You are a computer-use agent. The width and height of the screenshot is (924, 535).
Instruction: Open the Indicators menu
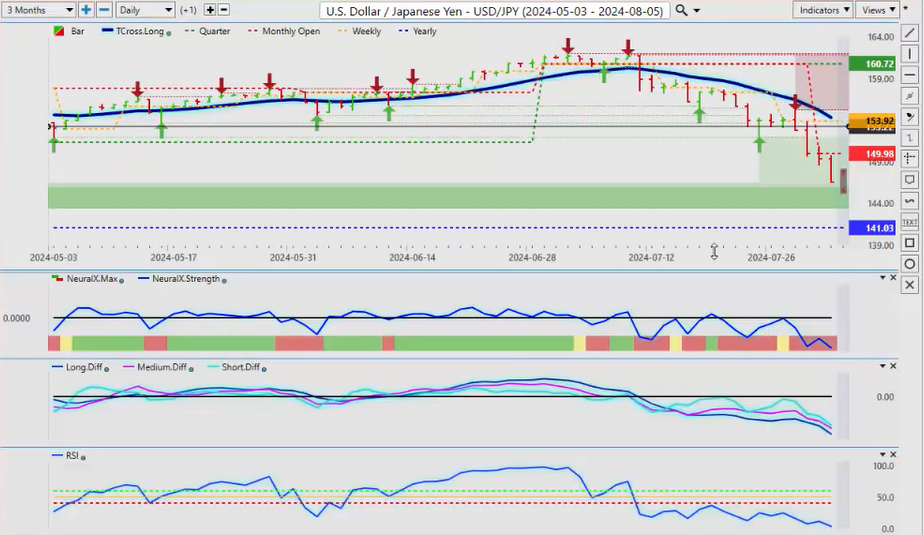point(823,10)
